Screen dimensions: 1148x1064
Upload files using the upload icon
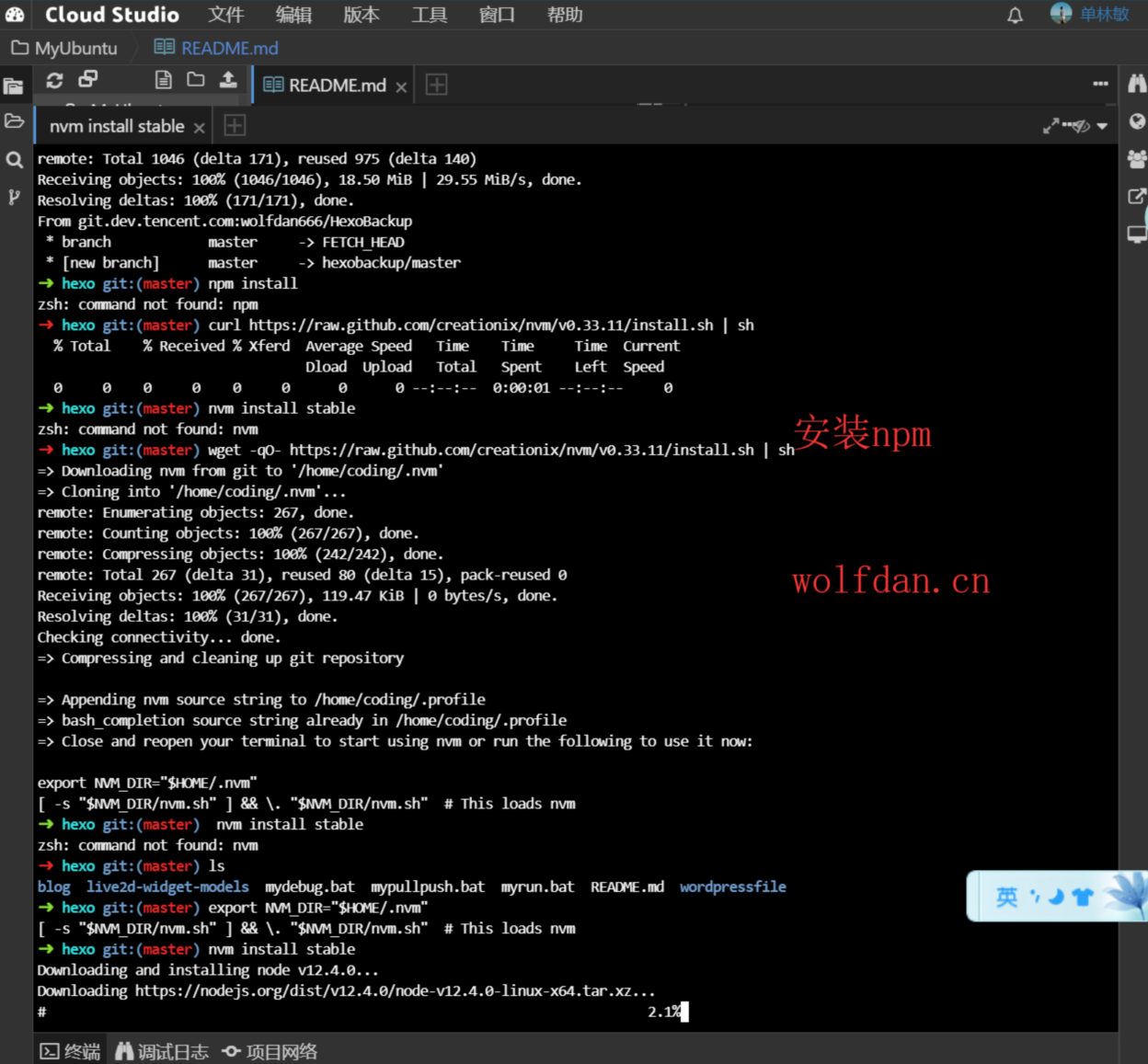227,80
